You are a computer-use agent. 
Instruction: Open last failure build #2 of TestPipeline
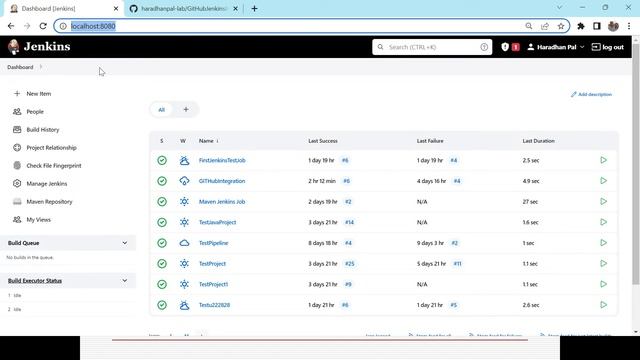pos(455,243)
